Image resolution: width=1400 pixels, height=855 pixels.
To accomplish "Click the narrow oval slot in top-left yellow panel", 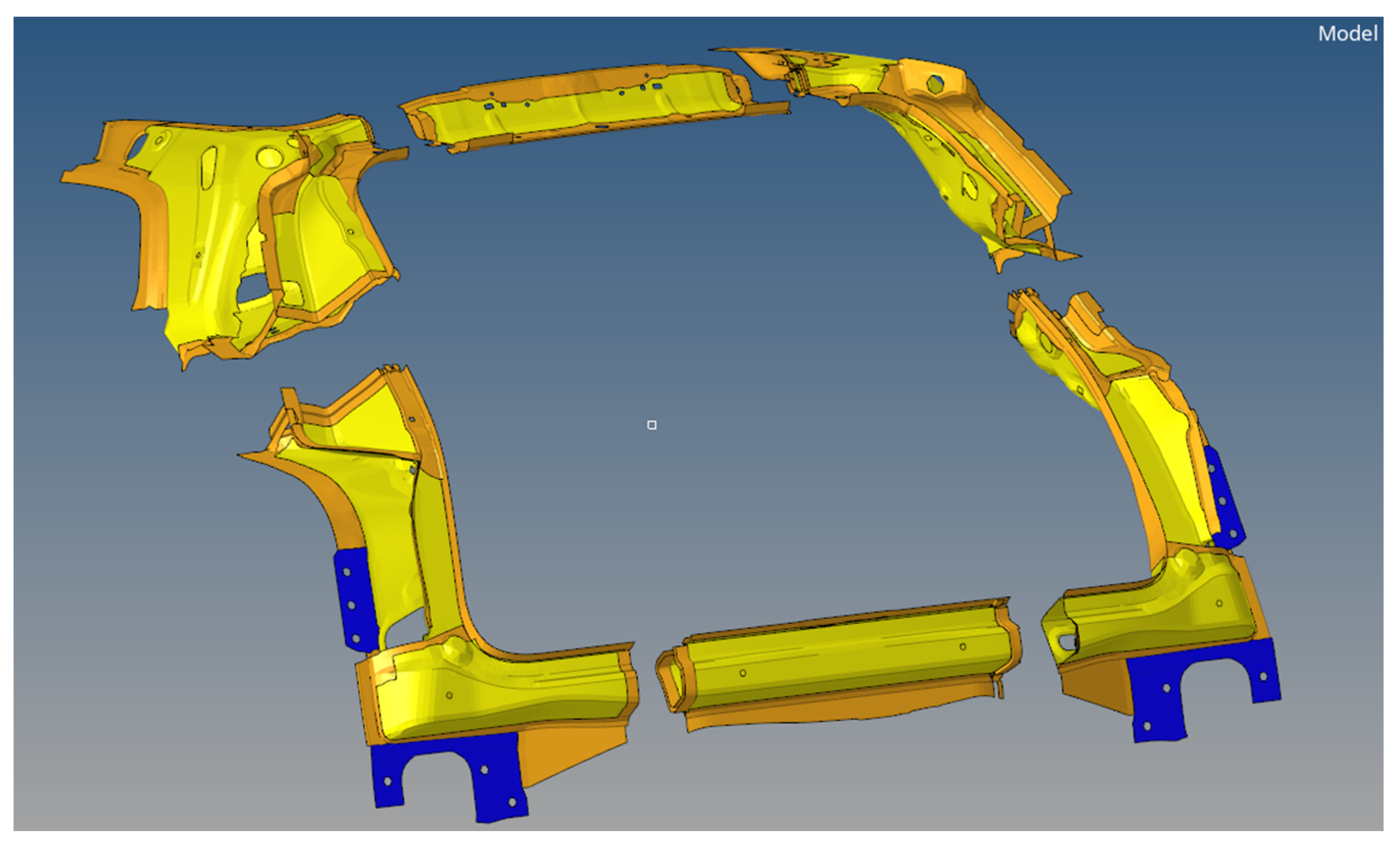I will pyautogui.click(x=209, y=167).
